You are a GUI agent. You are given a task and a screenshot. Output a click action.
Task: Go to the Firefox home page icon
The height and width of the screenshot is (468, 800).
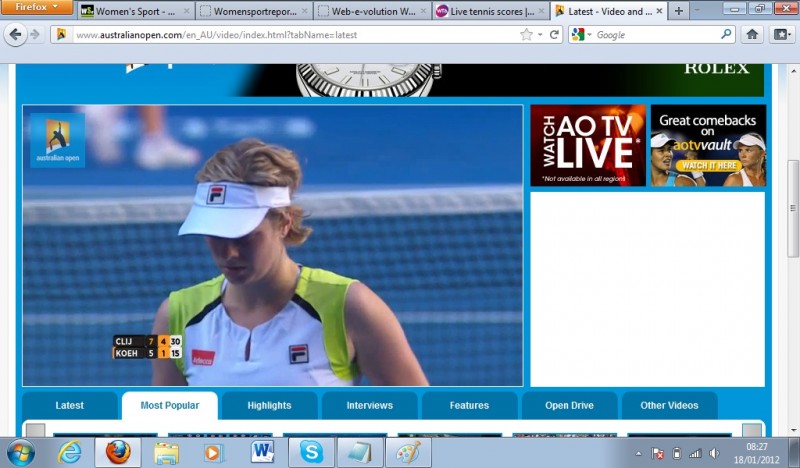(x=752, y=34)
